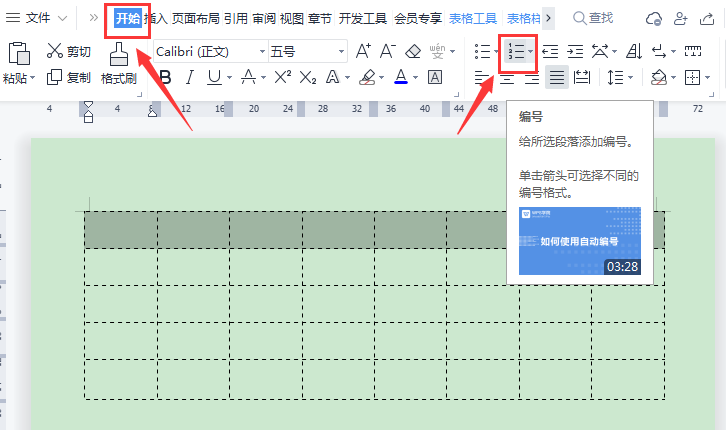Screen dimensions: 726x430
Task: Apply distributed alignment
Action: coord(582,77)
